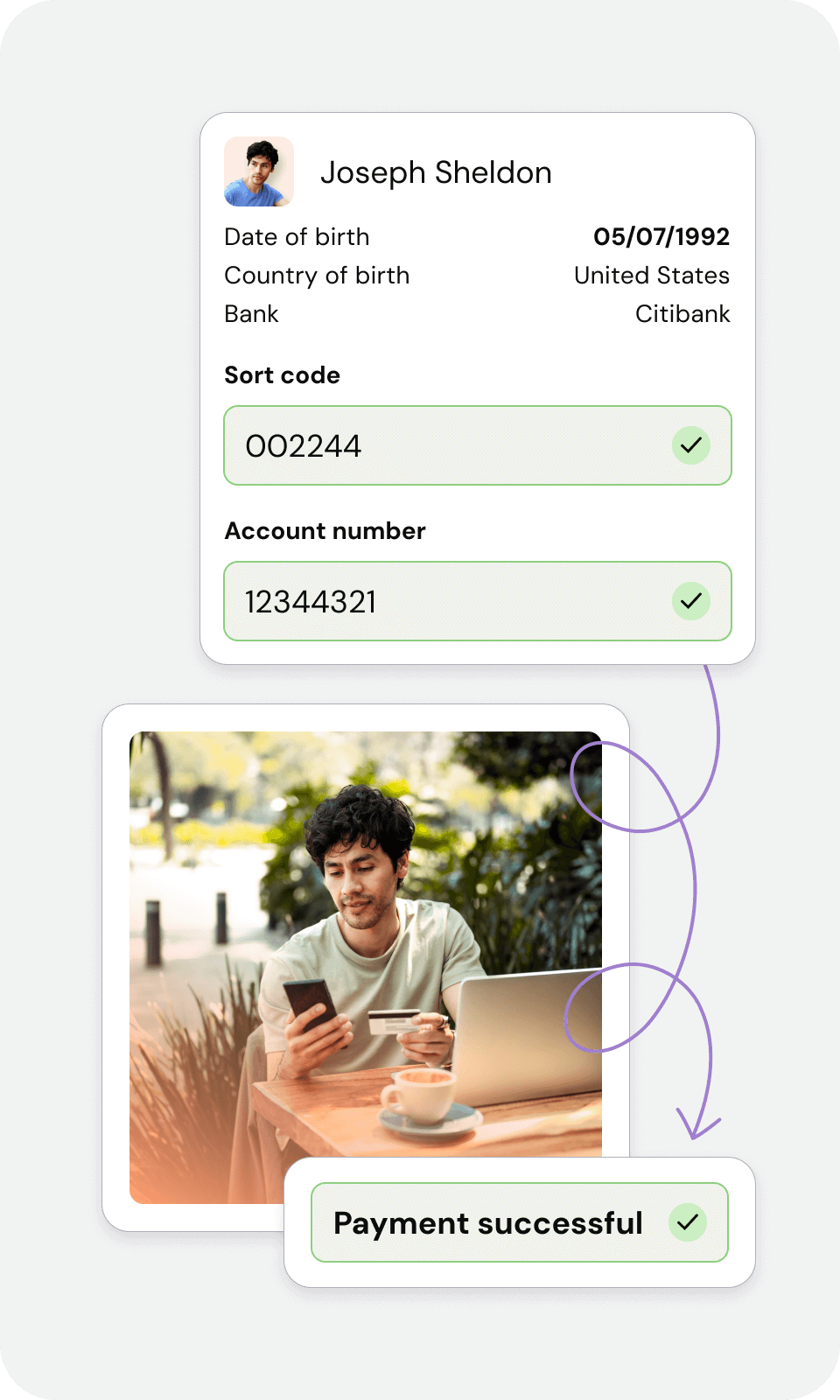Click Joseph Sheldon's profile avatar

tap(259, 171)
